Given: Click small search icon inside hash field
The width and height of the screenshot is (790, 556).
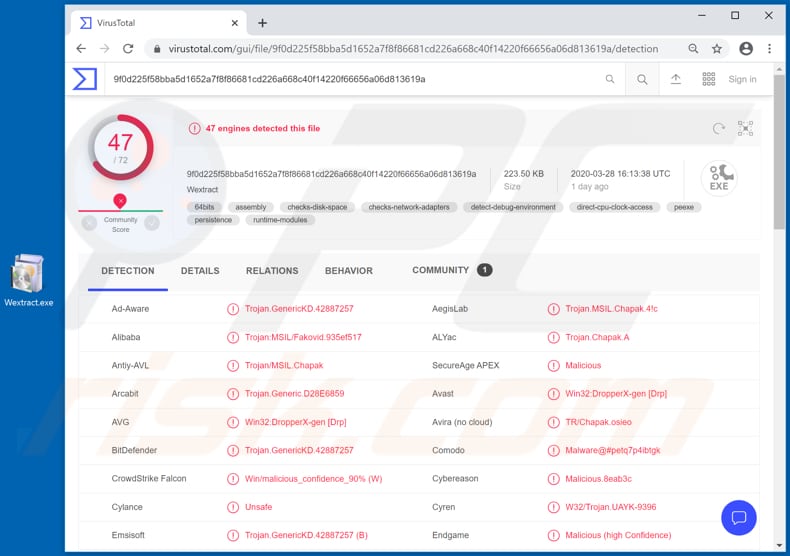Looking at the screenshot, I should (x=610, y=79).
